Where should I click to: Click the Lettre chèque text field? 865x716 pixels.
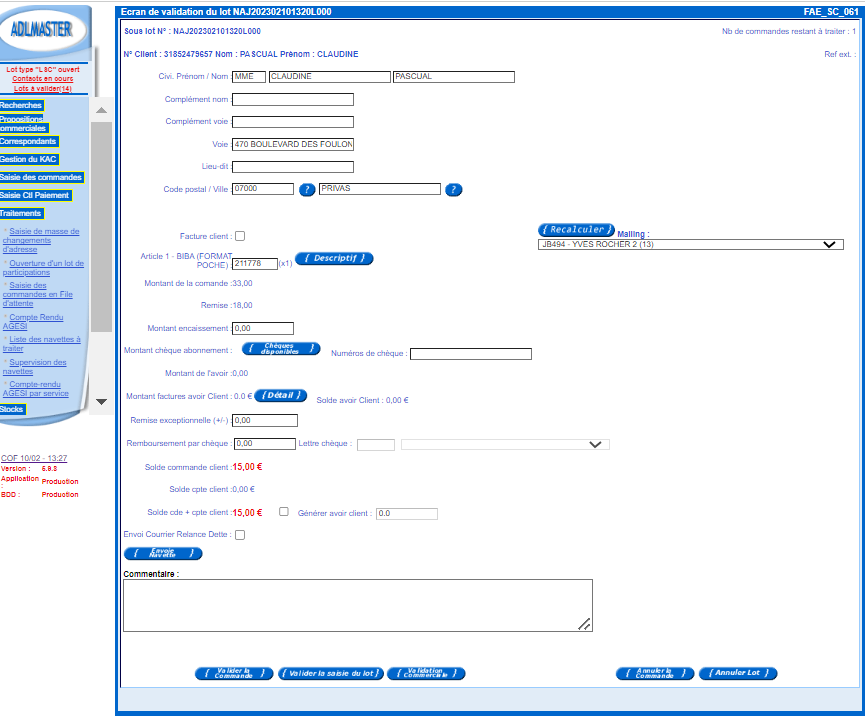pos(376,445)
